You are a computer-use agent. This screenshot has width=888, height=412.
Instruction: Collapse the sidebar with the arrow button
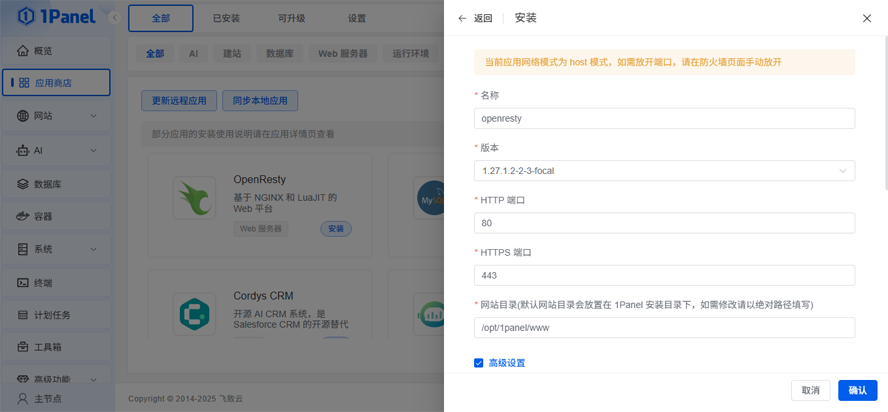(115, 18)
